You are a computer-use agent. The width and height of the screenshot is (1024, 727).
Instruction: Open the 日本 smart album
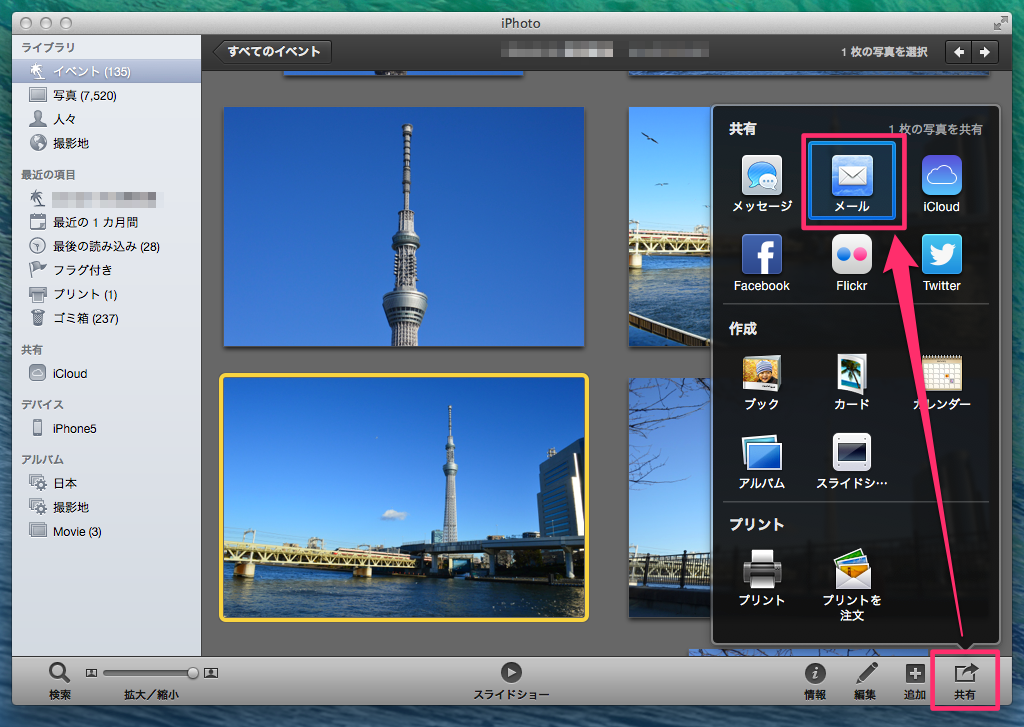coord(106,483)
